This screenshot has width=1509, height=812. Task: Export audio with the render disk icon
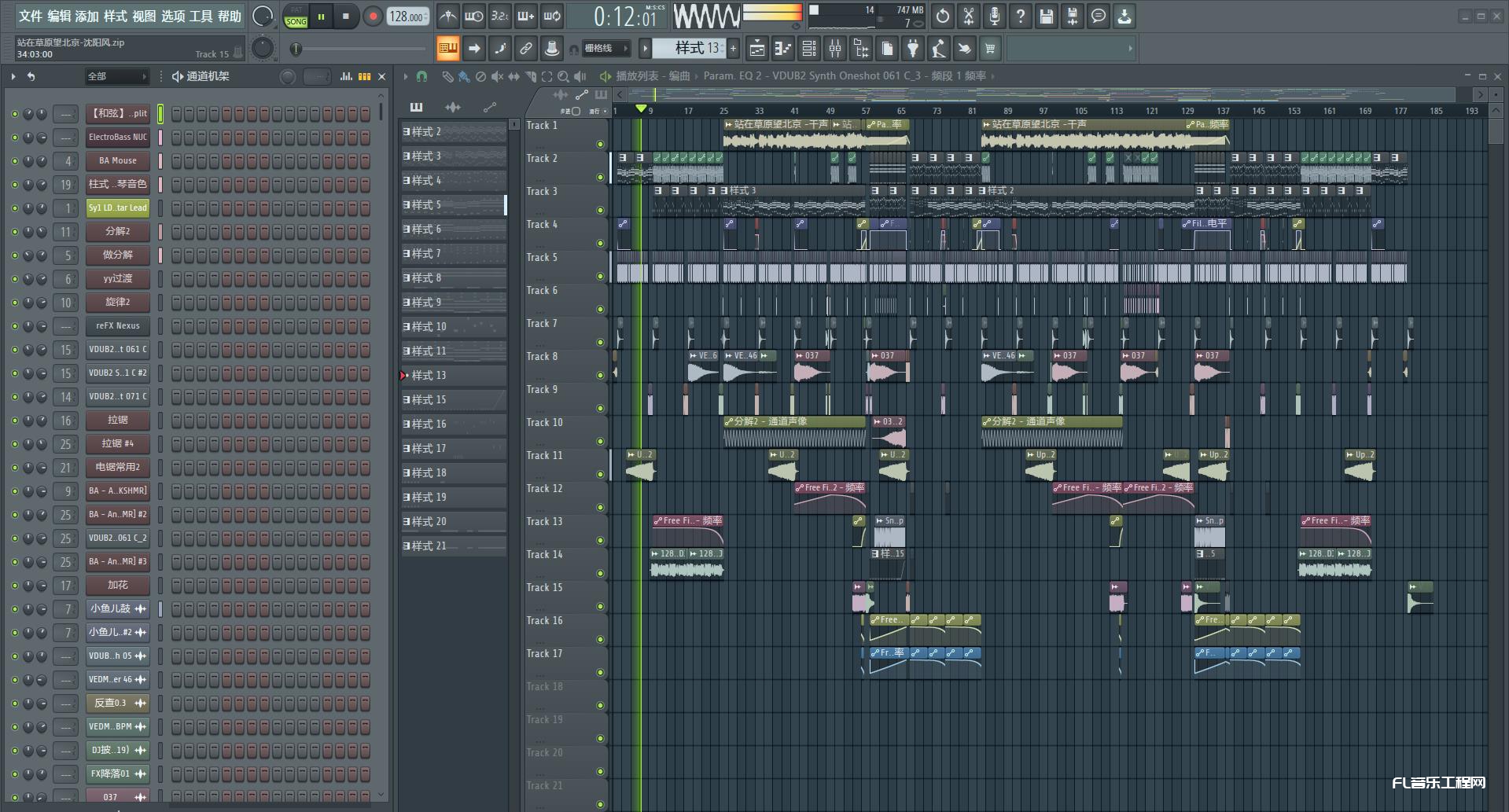[1073, 16]
